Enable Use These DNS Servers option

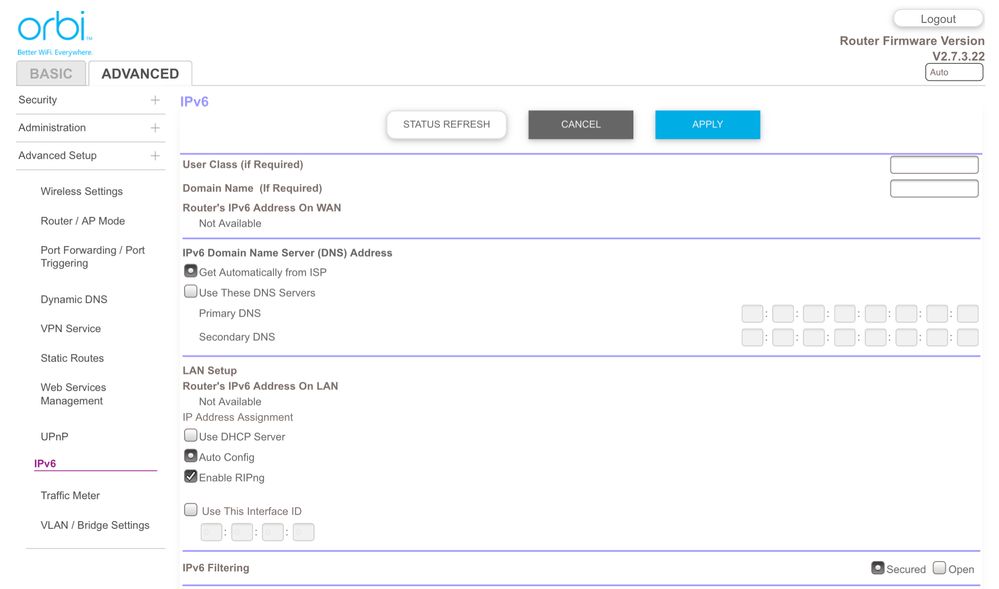[191, 292]
